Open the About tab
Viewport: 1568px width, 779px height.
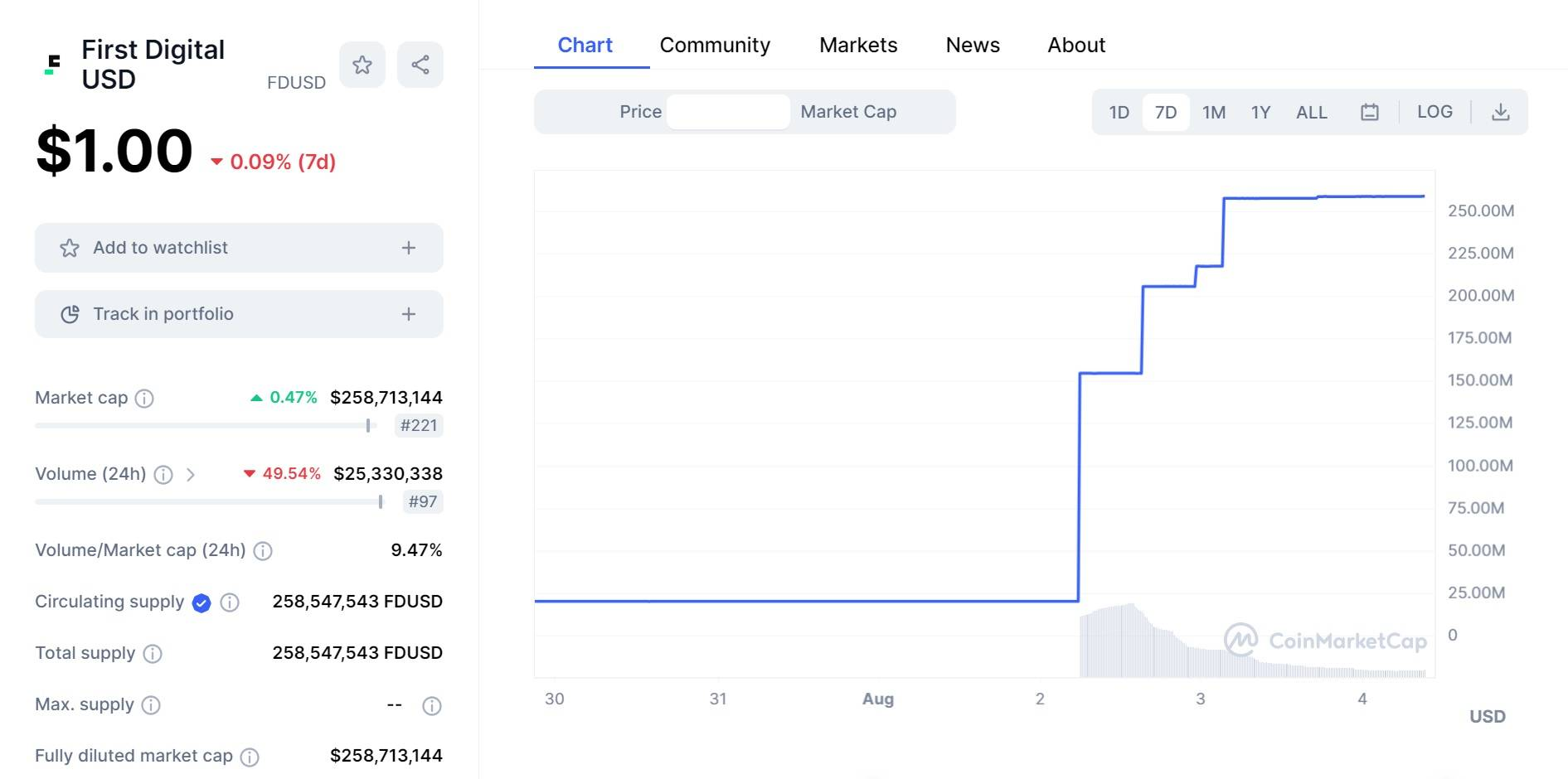point(1076,46)
